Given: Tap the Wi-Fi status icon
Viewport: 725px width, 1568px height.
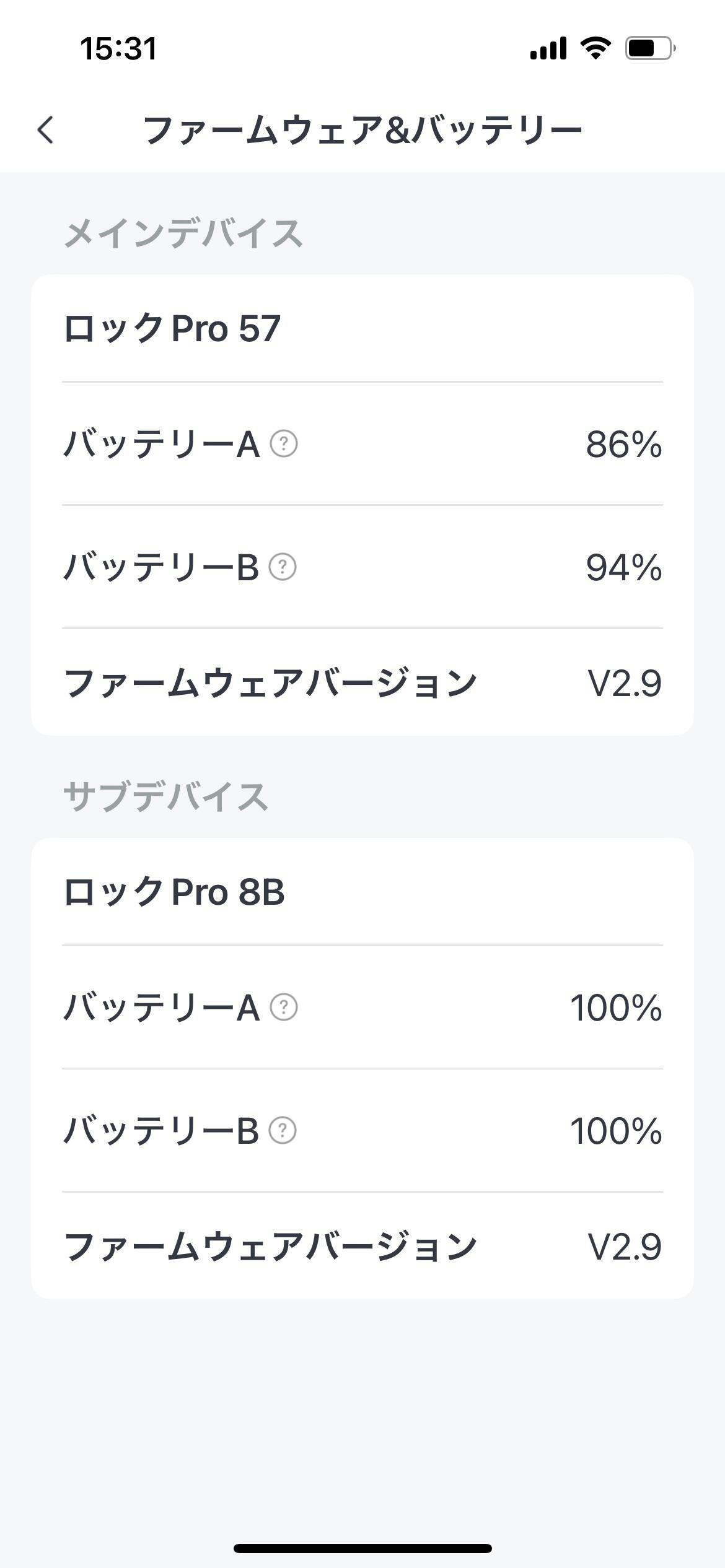Looking at the screenshot, I should pyautogui.click(x=595, y=48).
